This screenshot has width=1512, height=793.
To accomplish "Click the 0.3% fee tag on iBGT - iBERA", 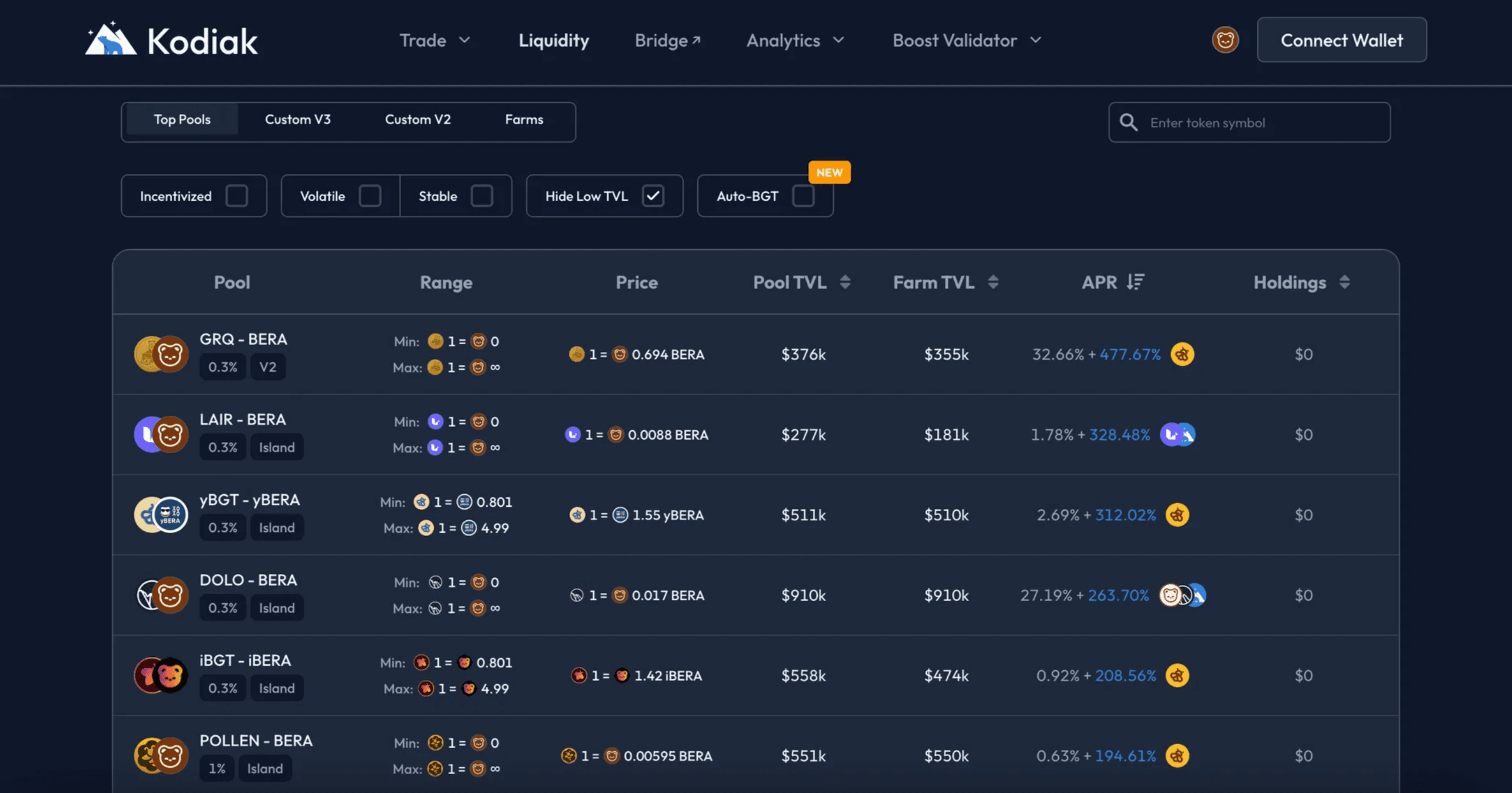I will [223, 688].
